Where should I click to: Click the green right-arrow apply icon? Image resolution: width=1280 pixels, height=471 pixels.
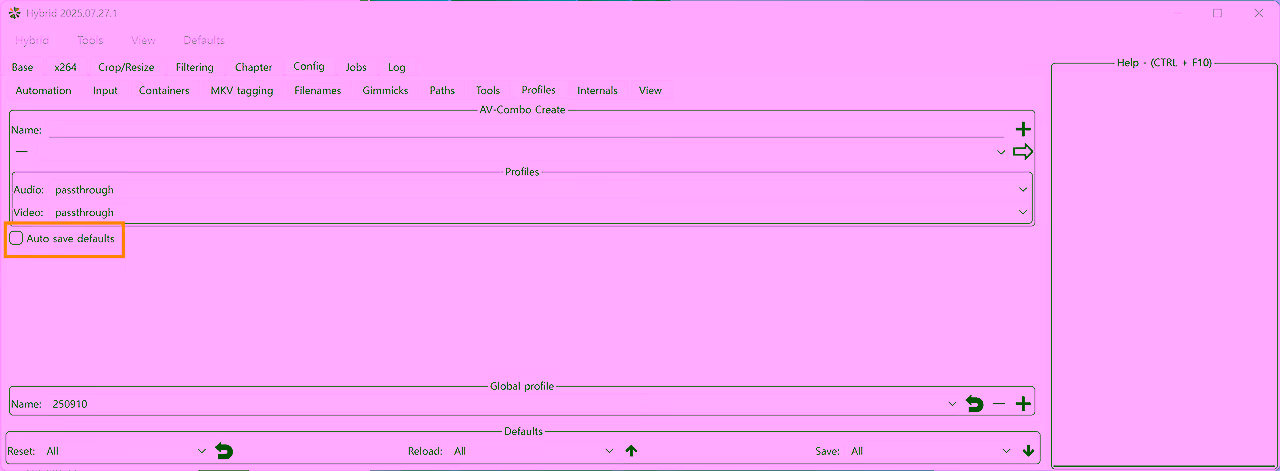point(1023,152)
